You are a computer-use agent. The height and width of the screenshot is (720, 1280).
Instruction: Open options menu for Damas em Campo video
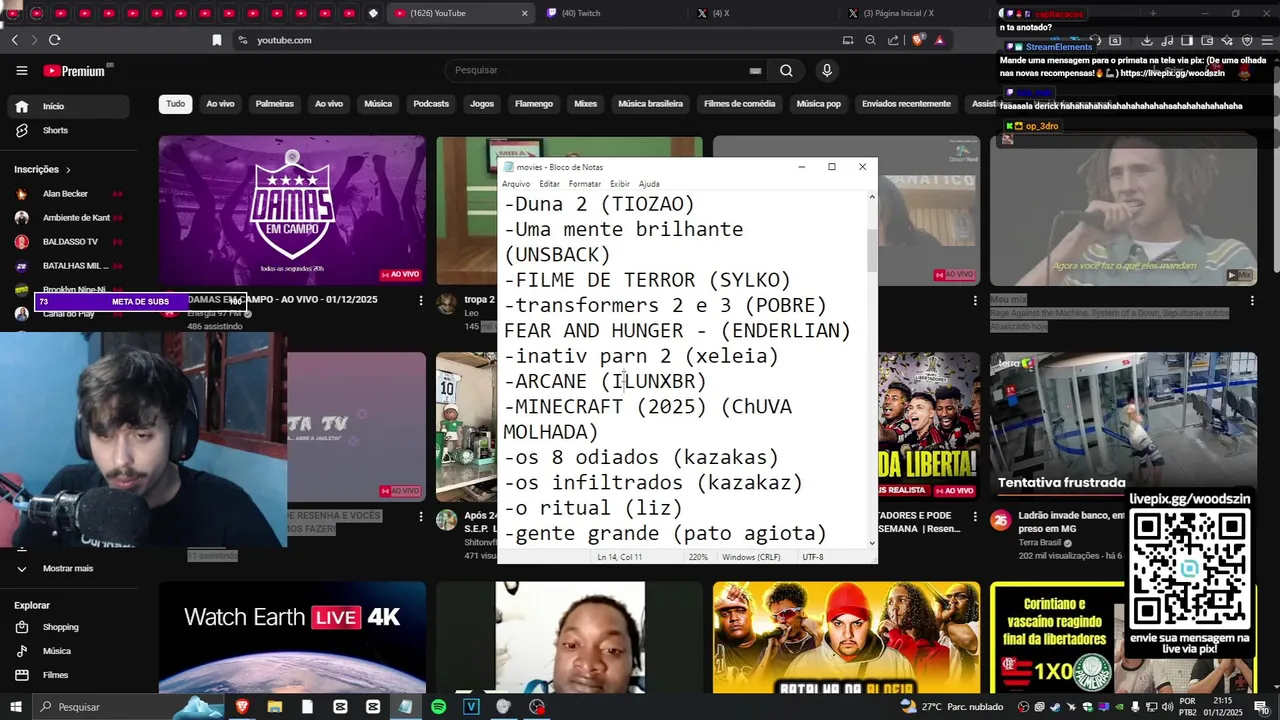click(421, 300)
